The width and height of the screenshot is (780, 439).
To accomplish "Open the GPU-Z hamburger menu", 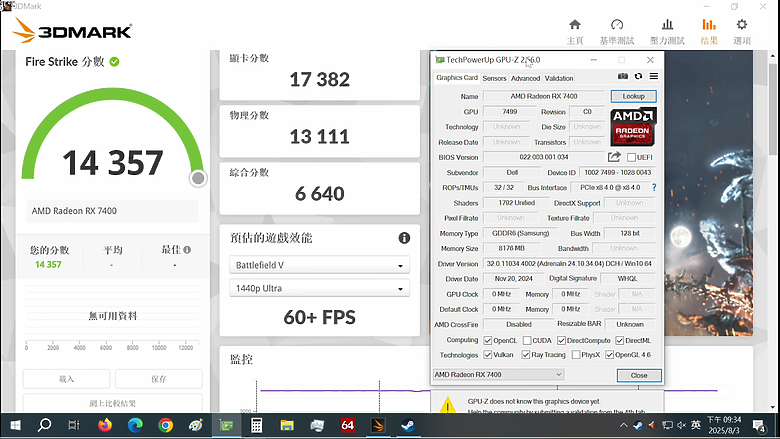I will coord(654,76).
